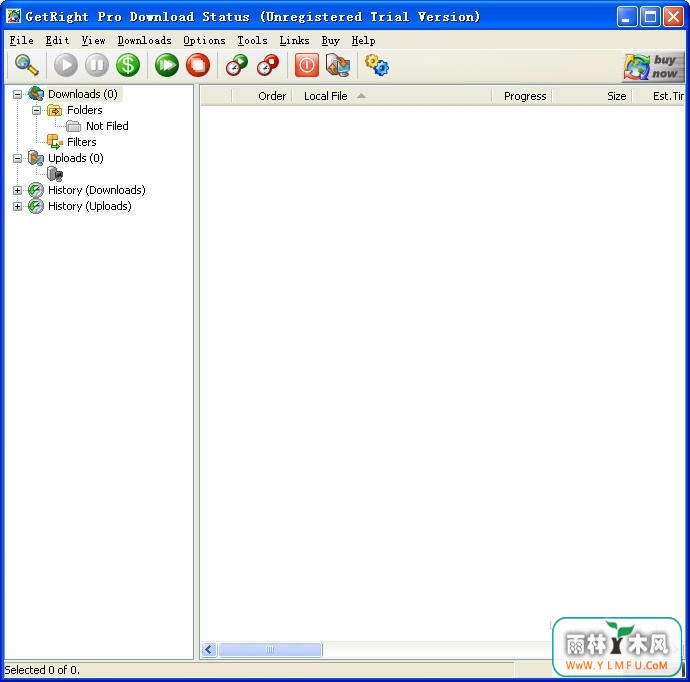Image resolution: width=690 pixels, height=682 pixels.
Task: Select the Folders tree item
Action: click(84, 110)
